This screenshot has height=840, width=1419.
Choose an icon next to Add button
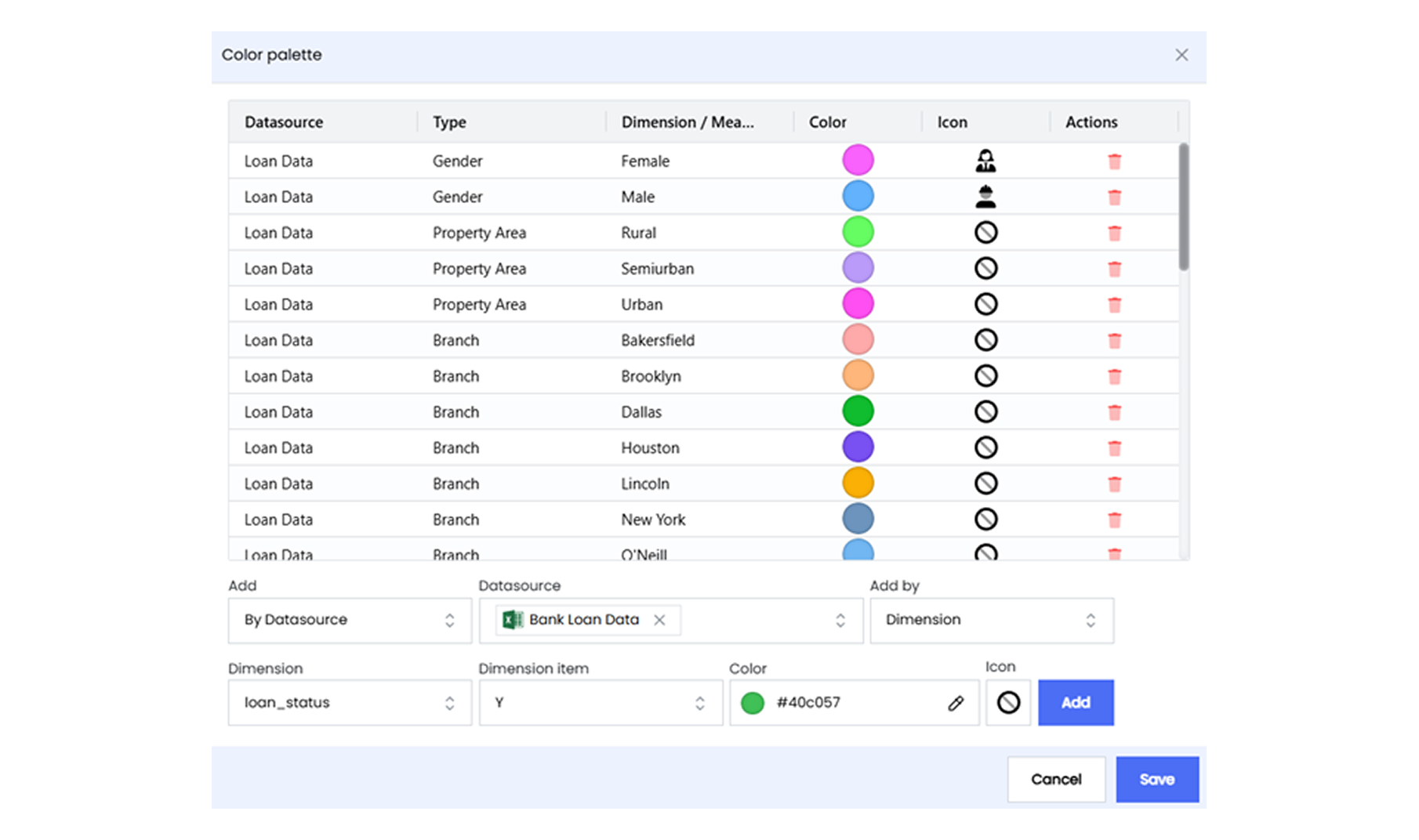coord(1008,703)
